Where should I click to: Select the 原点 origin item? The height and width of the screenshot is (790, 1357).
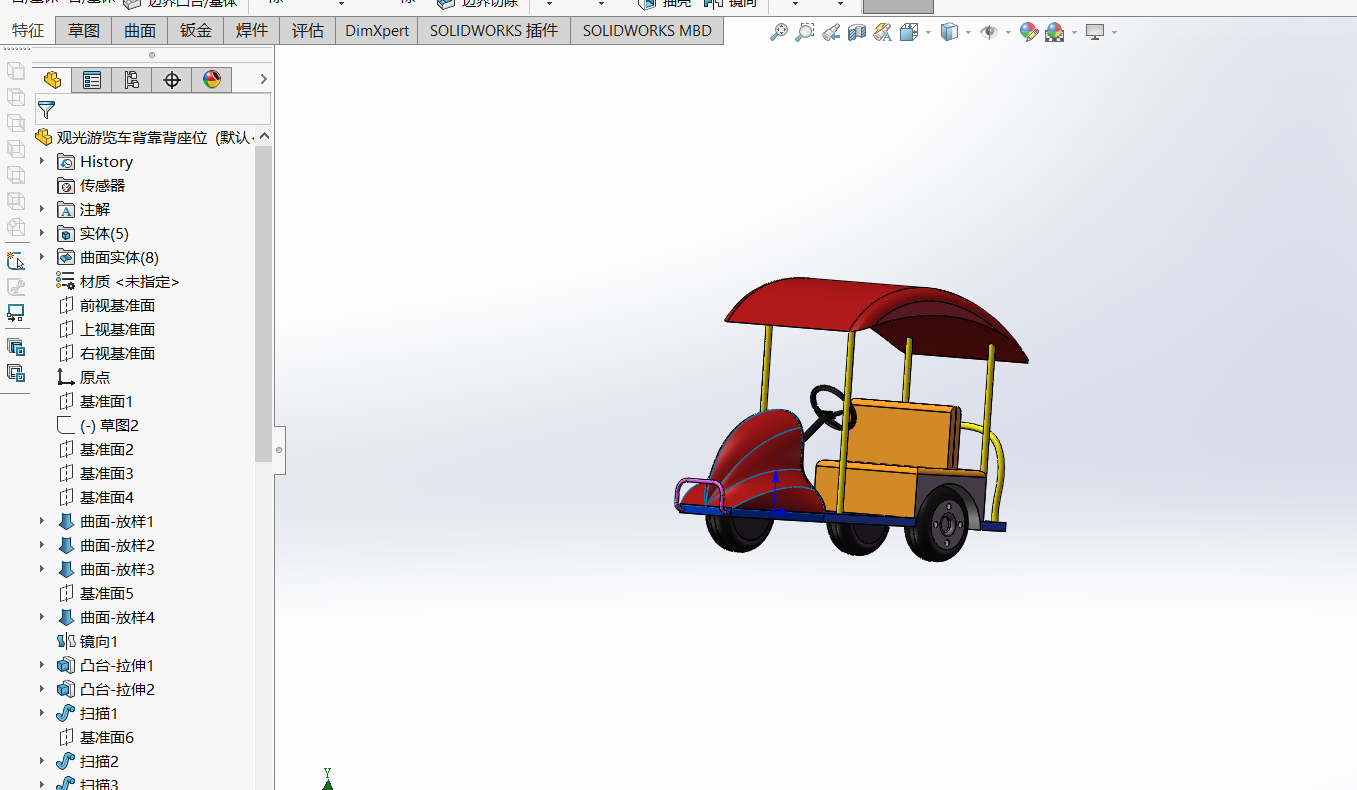coord(84,377)
